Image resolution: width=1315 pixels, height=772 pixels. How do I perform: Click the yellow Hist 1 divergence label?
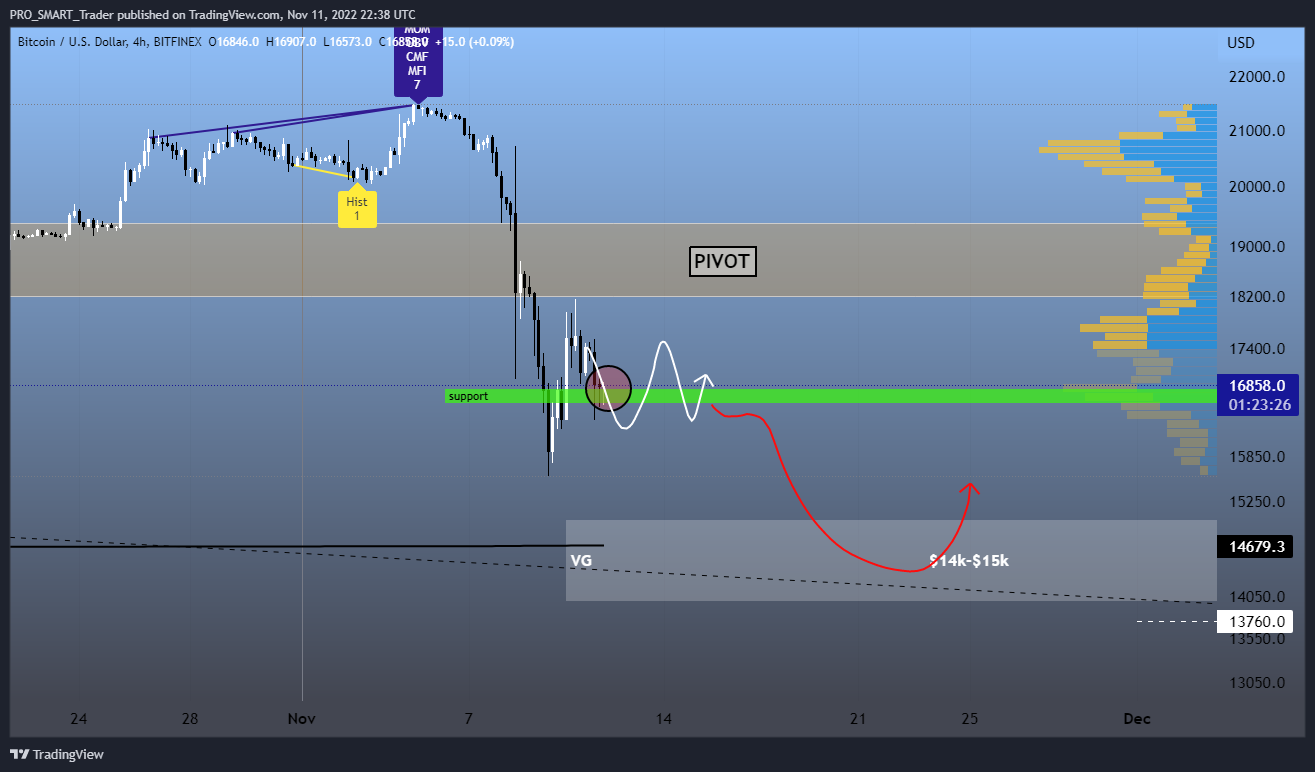point(357,207)
